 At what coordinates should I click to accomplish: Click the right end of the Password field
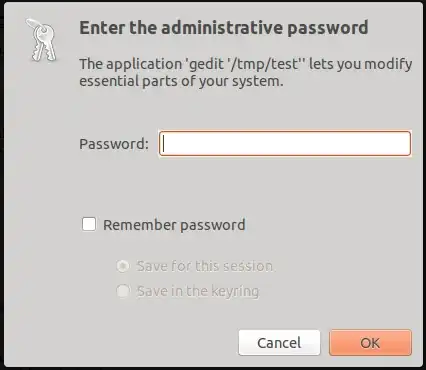405,144
